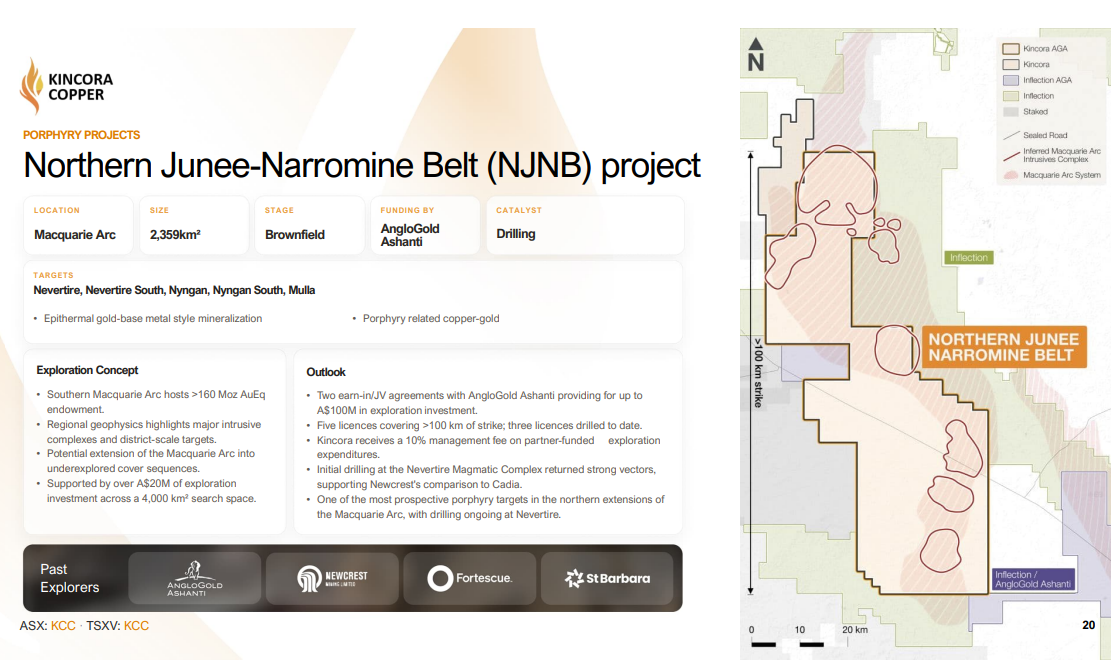This screenshot has width=1111, height=666.
Task: Click the Catalyst value Drilling
Action: click(516, 234)
